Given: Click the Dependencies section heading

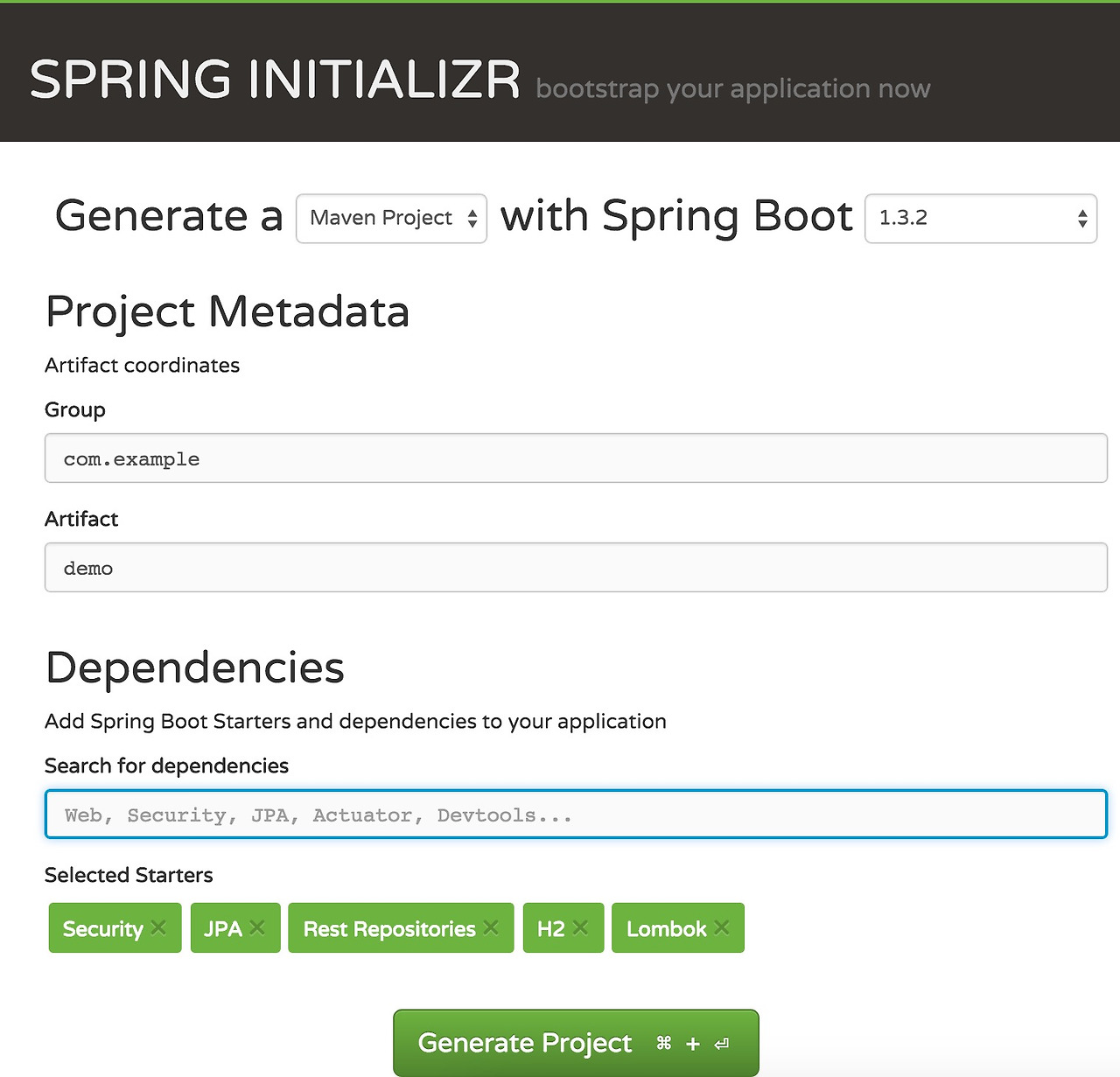Looking at the screenshot, I should click(195, 668).
